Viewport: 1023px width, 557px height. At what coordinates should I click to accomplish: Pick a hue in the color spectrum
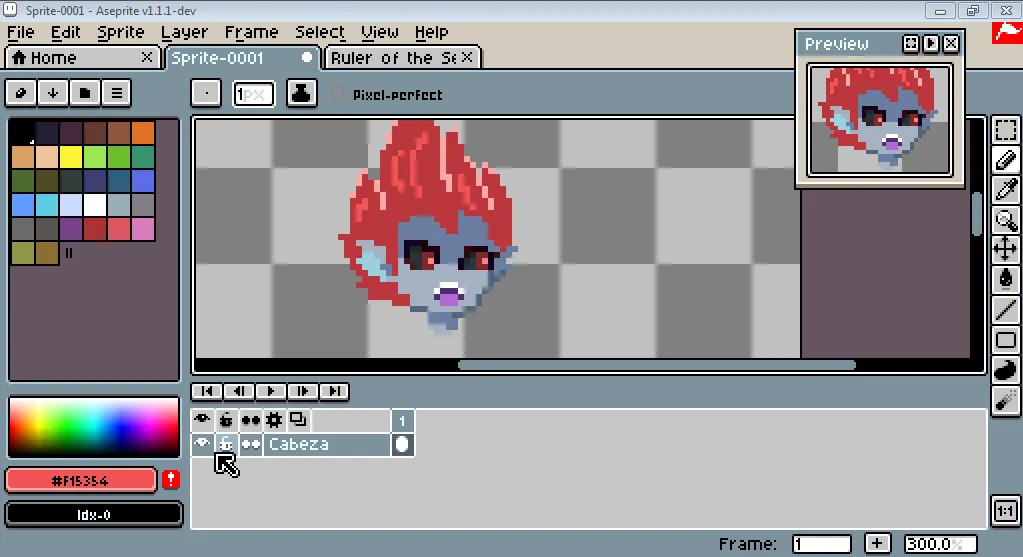pos(93,427)
